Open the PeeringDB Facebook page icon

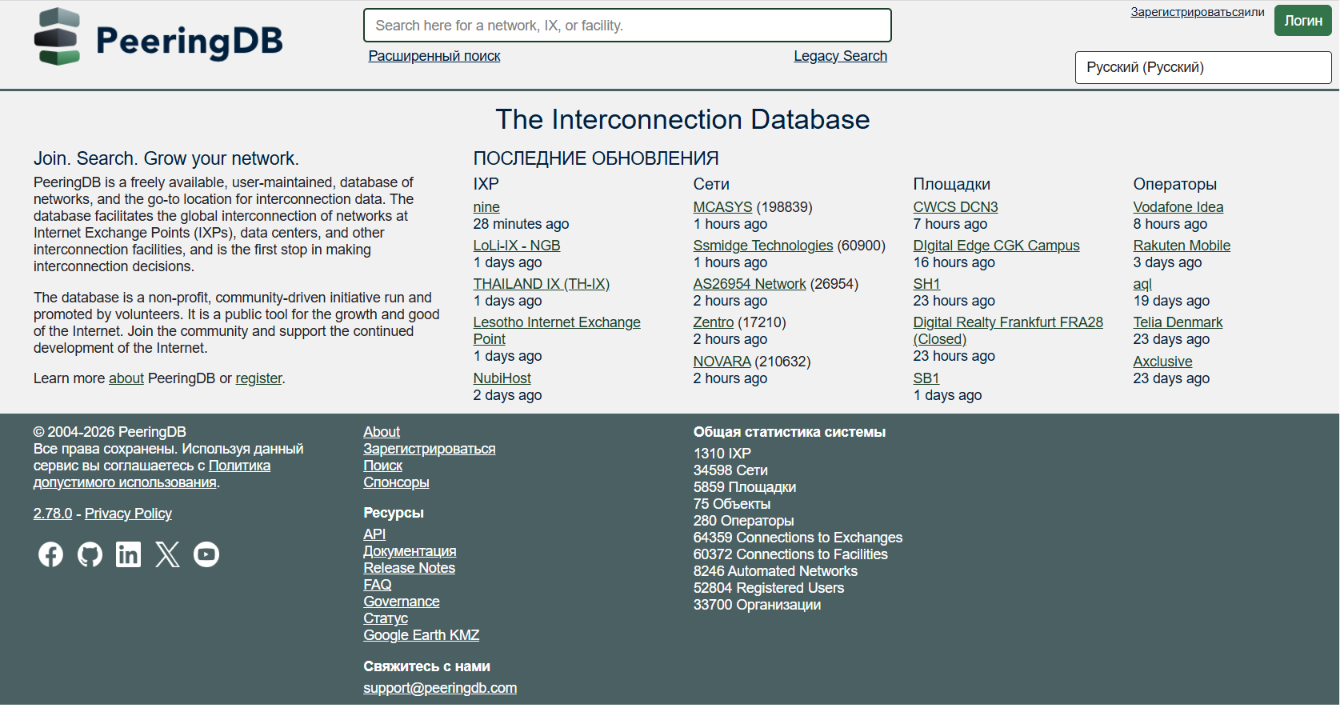[50, 554]
